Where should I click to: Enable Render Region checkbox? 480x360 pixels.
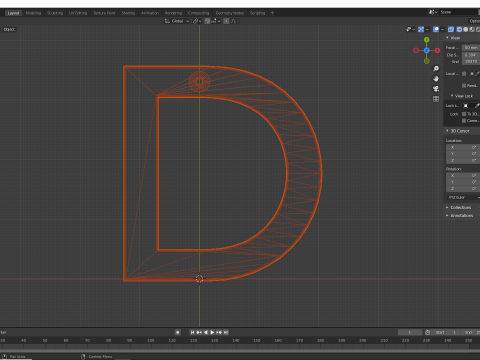(x=464, y=86)
